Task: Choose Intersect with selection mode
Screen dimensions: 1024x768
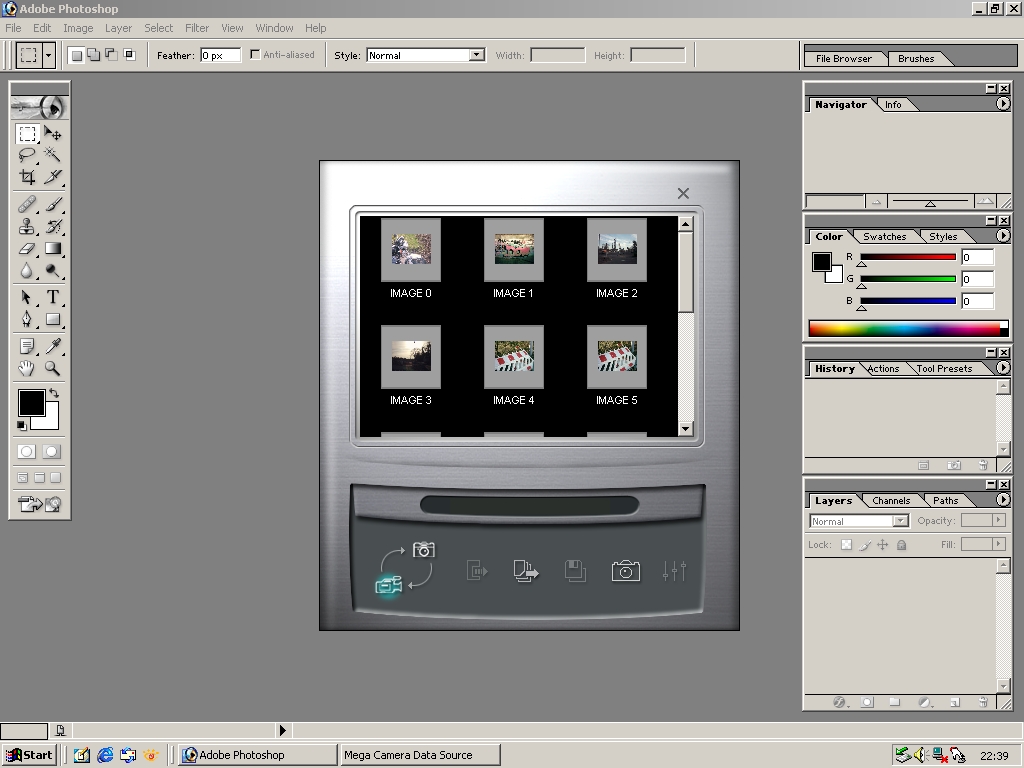Action: pos(129,56)
